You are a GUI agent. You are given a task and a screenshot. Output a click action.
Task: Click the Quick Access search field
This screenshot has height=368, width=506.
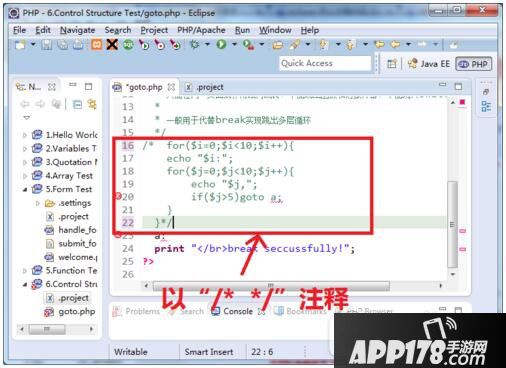[x=325, y=63]
